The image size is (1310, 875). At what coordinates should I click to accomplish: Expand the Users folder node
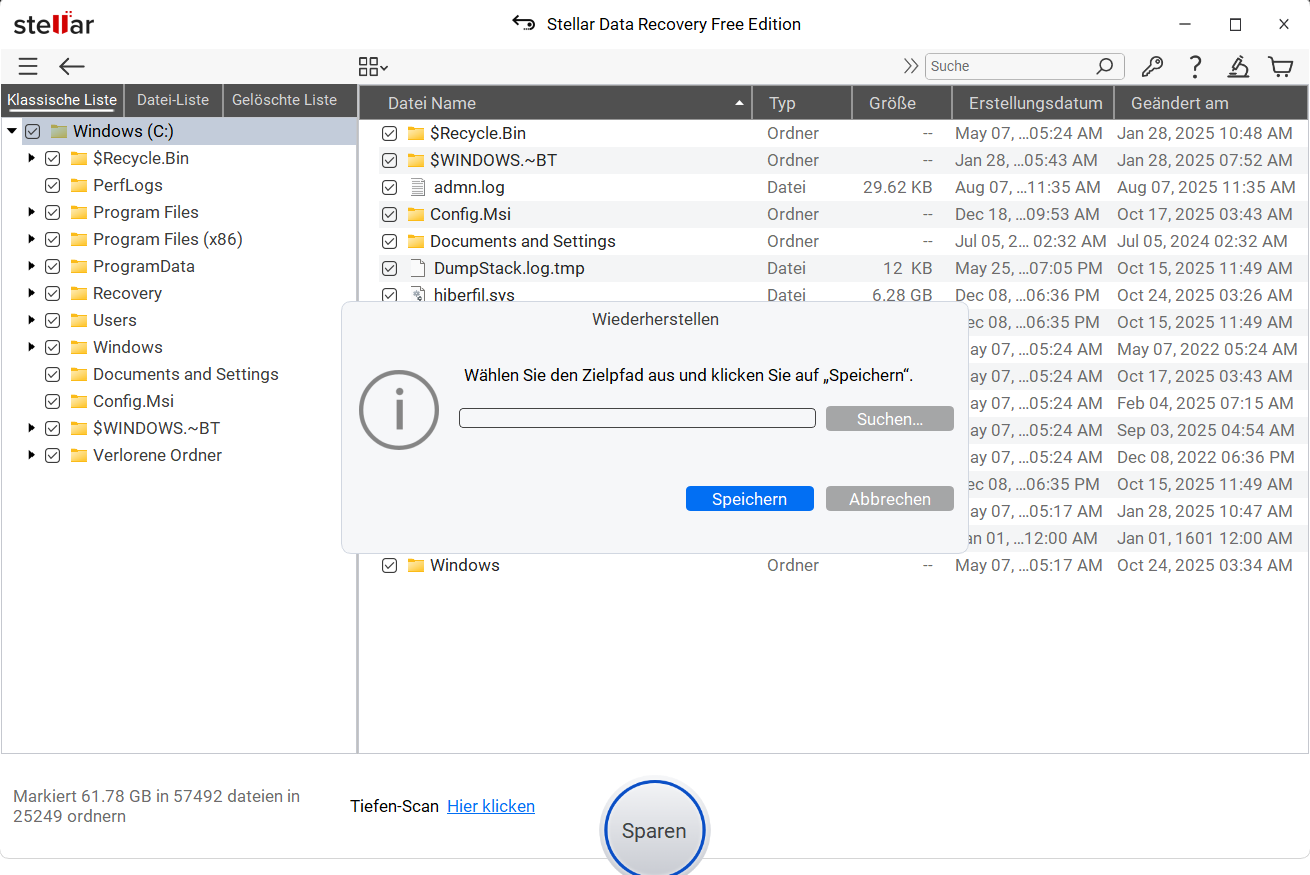[x=32, y=320]
